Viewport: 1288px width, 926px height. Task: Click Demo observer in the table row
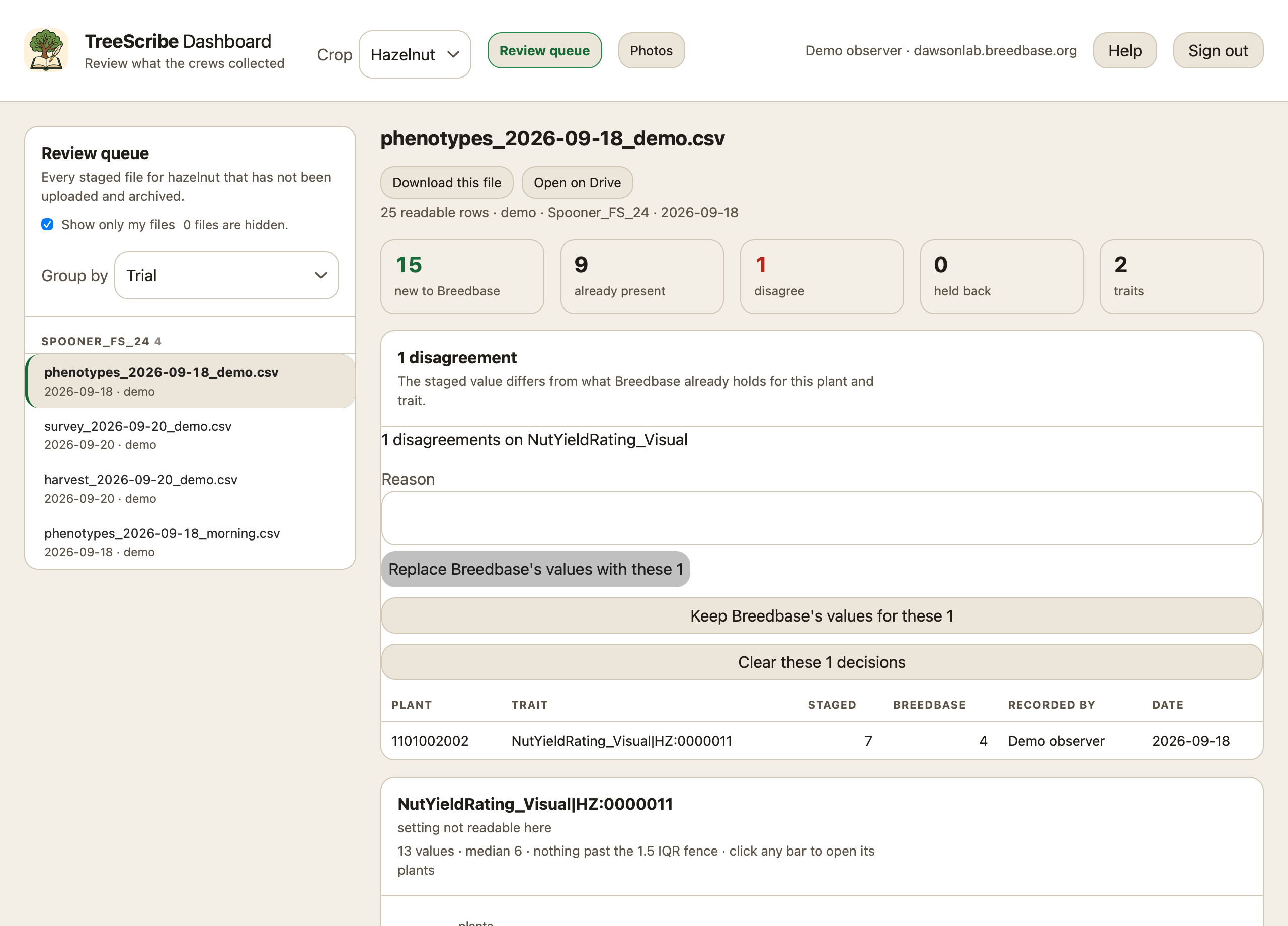click(1056, 741)
